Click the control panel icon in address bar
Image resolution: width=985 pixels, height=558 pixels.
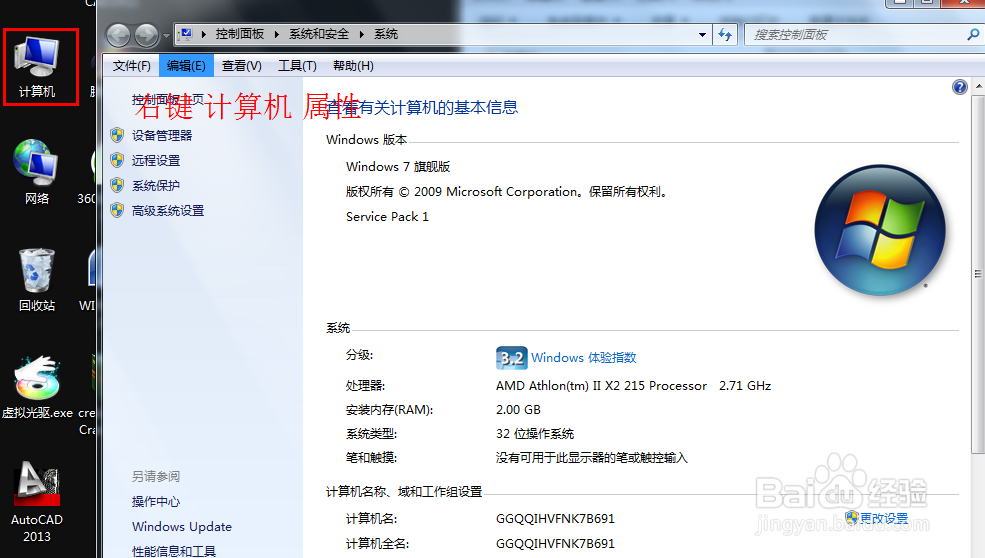click(x=185, y=34)
